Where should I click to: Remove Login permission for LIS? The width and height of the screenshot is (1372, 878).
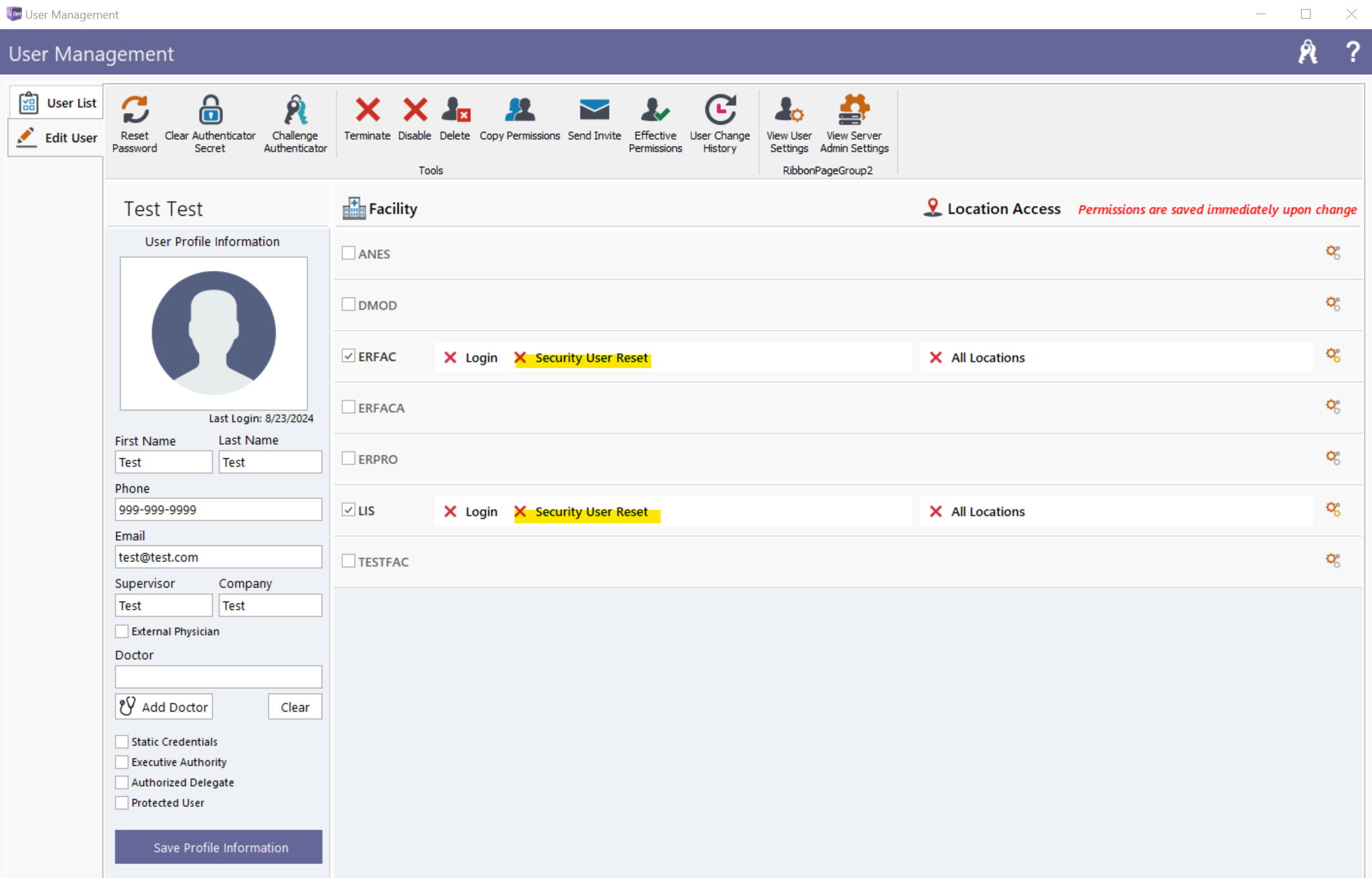pyautogui.click(x=450, y=512)
